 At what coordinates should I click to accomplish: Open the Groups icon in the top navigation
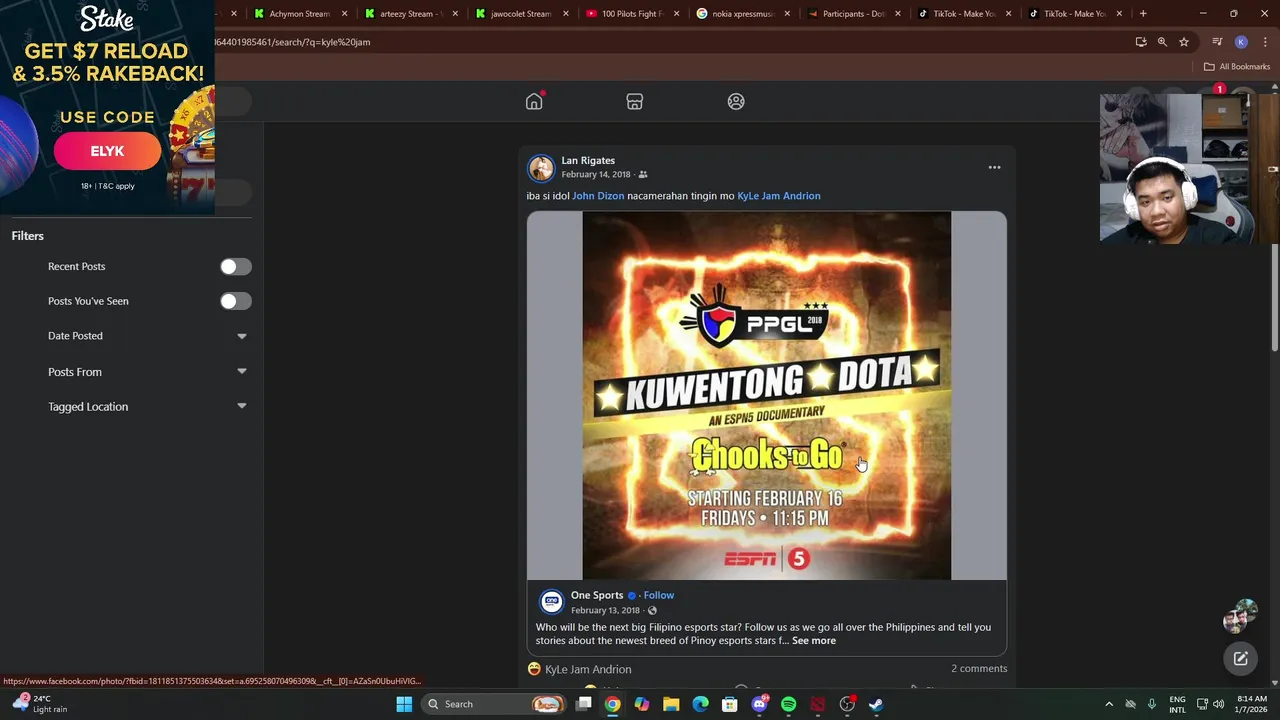(x=736, y=102)
